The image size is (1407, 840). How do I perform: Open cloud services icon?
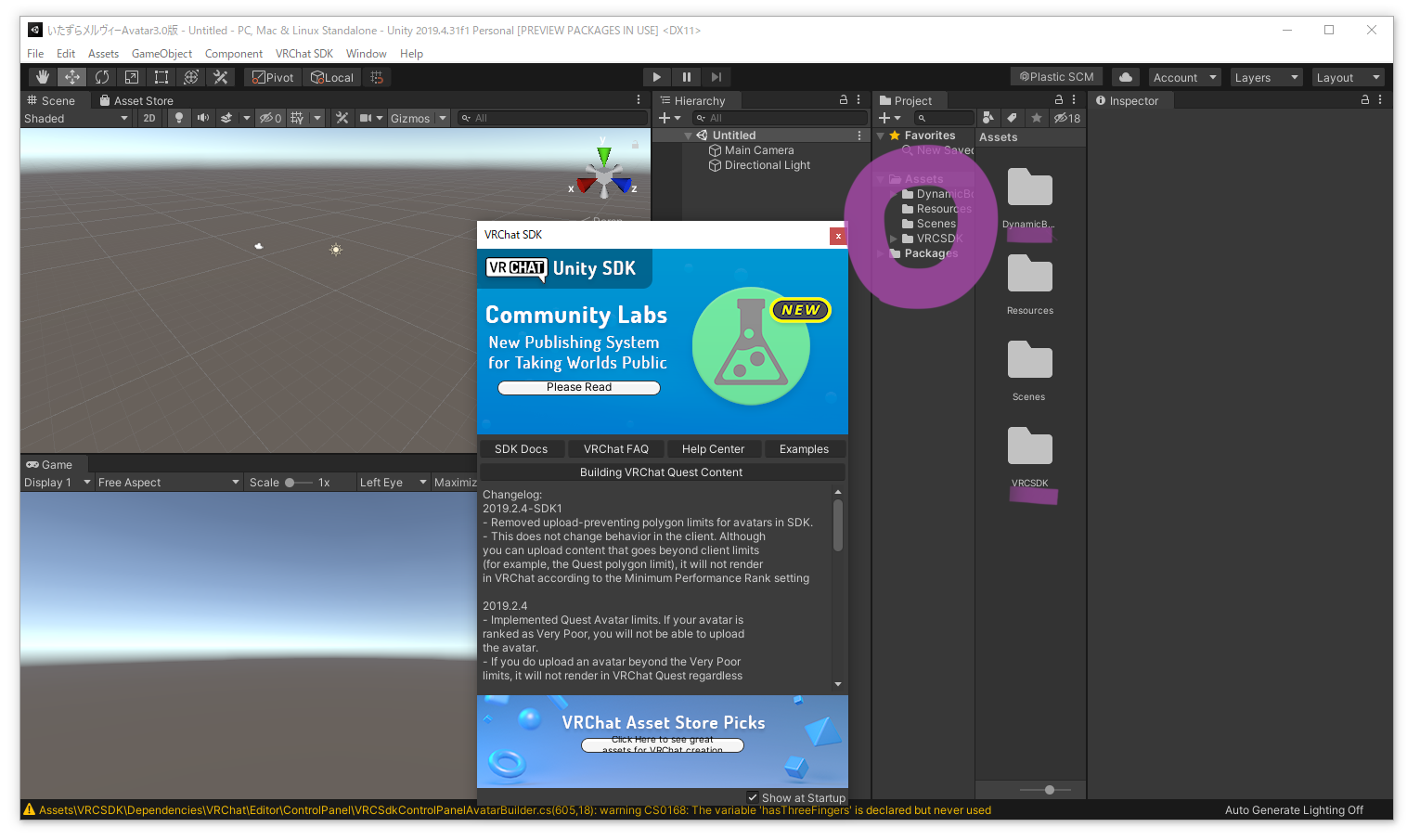pos(1126,77)
